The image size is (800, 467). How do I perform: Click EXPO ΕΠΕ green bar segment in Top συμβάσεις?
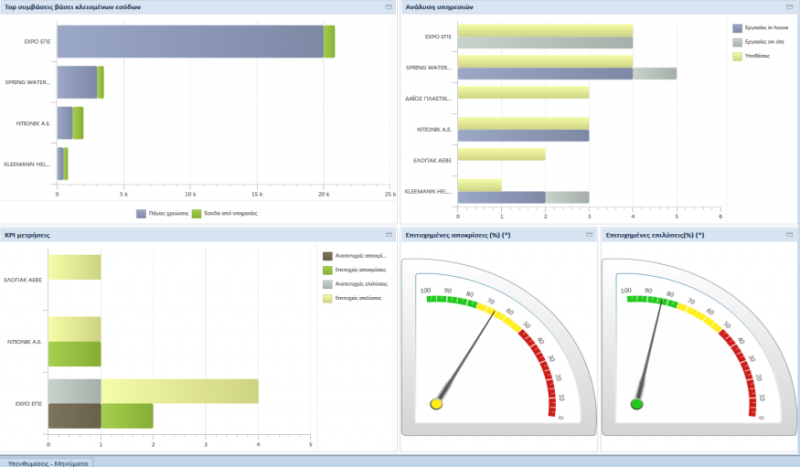pyautogui.click(x=329, y=41)
